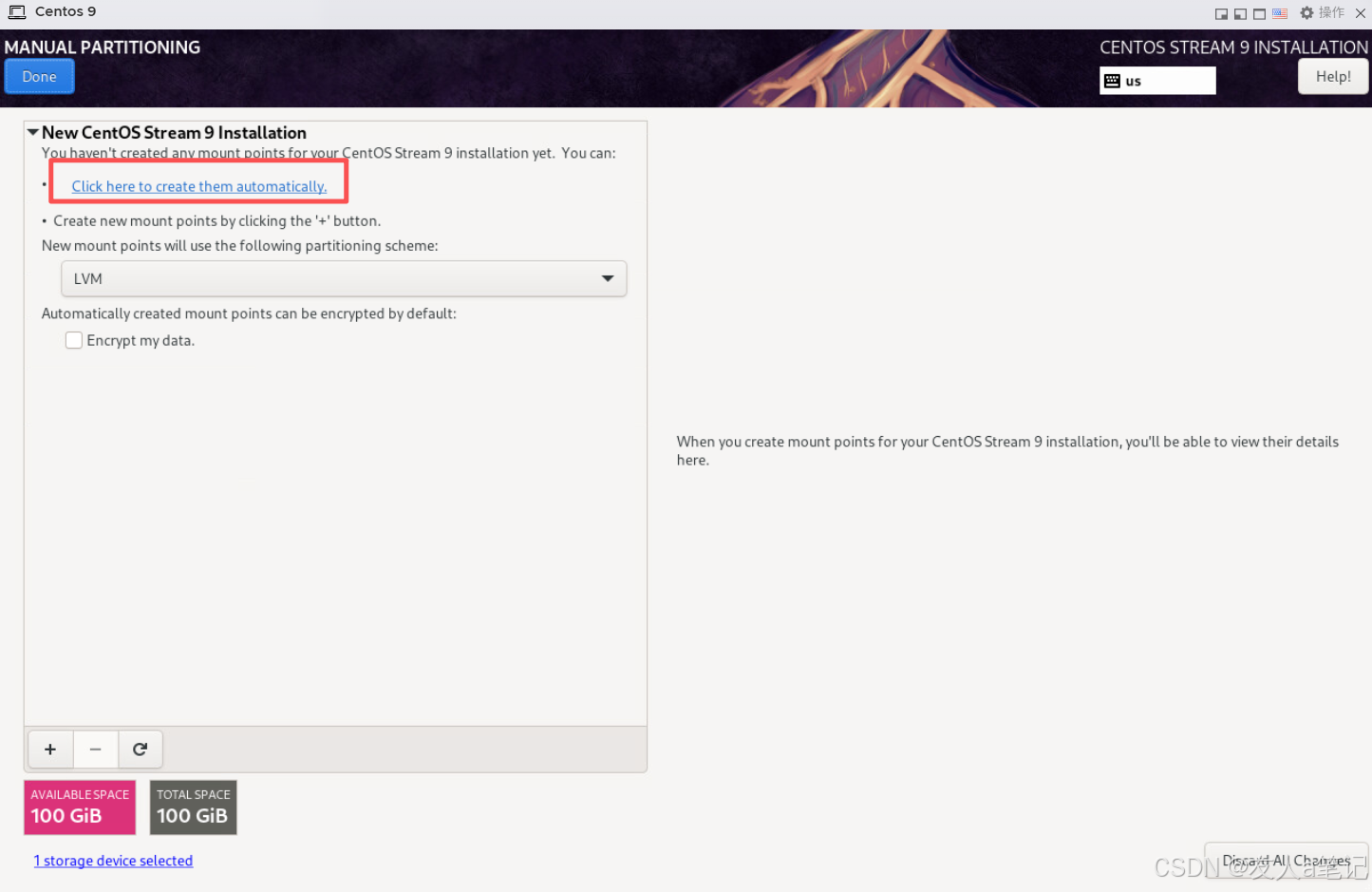The width and height of the screenshot is (1372, 892).
Task: Click the reload storage configuration icon
Action: pos(141,750)
